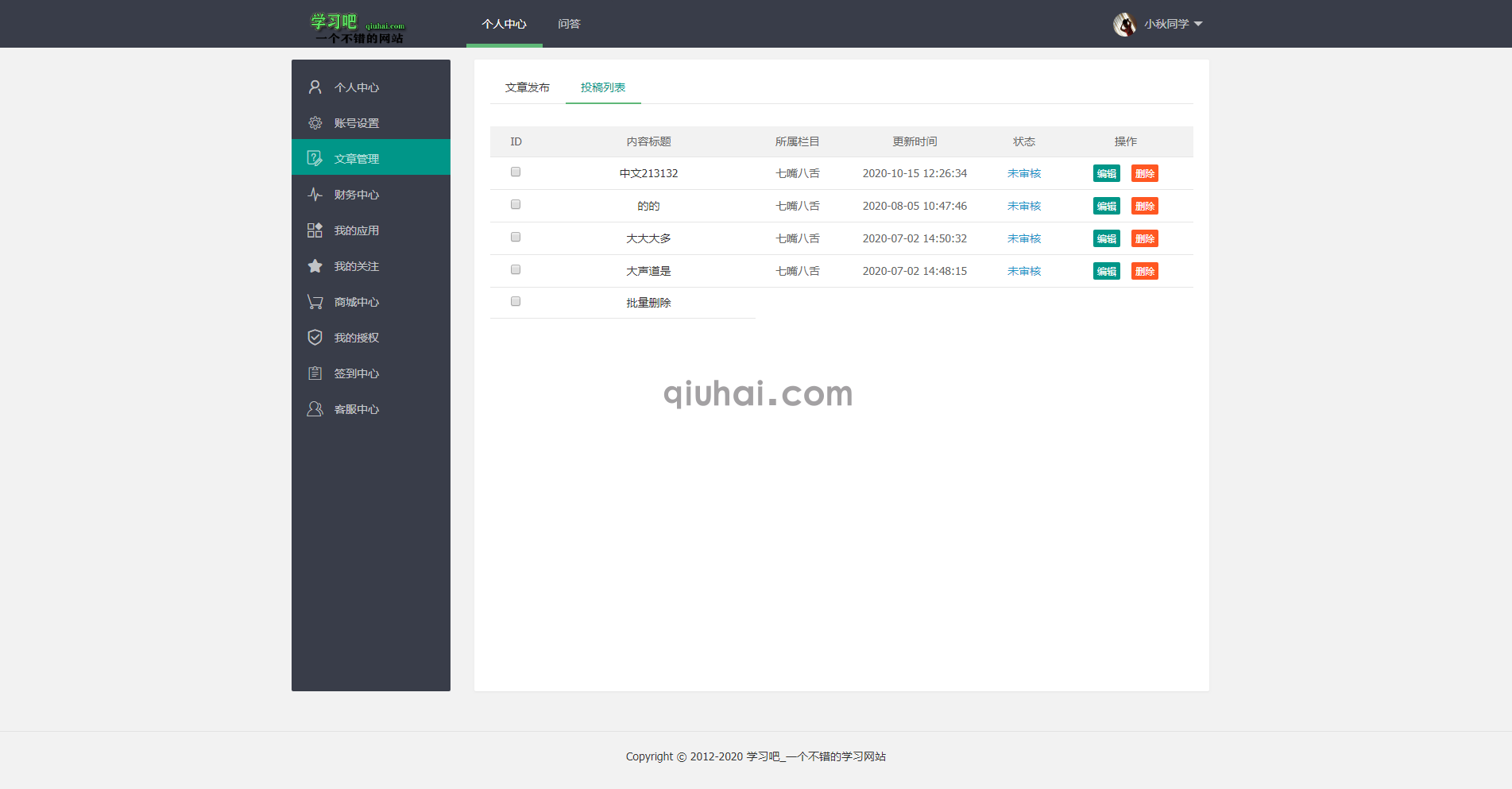This screenshot has width=1512, height=789.
Task: Click 删除 for article 中文213132
Action: pos(1144,172)
